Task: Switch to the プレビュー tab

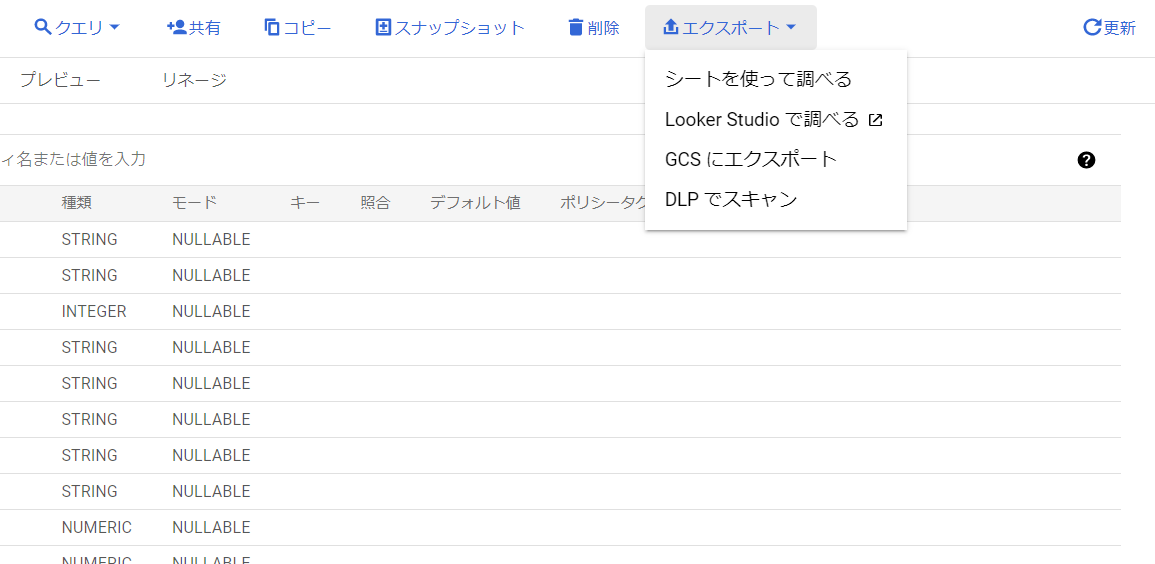Action: tap(60, 80)
